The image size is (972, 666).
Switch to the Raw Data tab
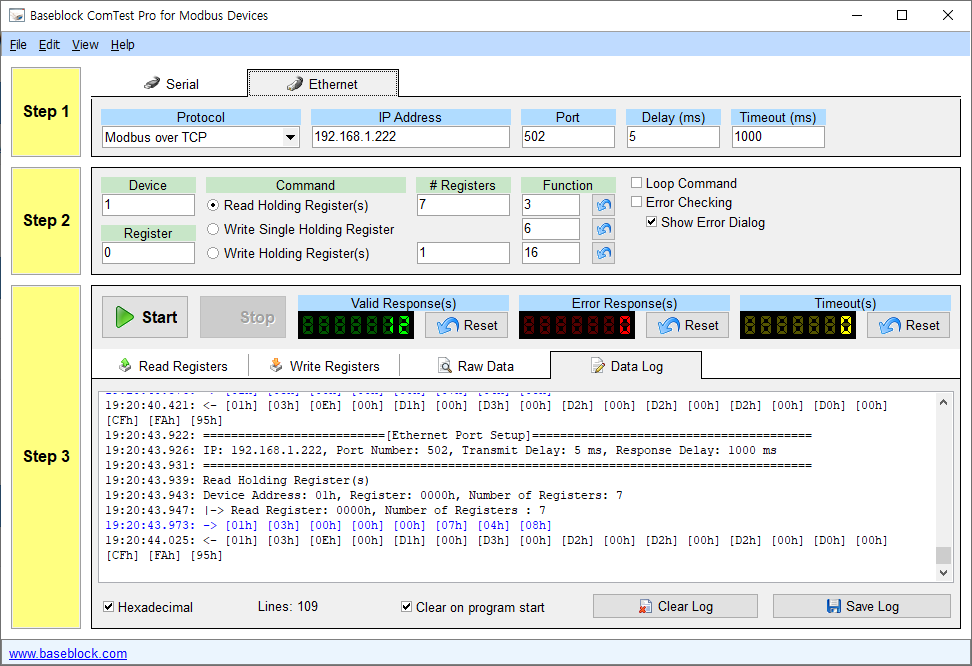tap(475, 366)
